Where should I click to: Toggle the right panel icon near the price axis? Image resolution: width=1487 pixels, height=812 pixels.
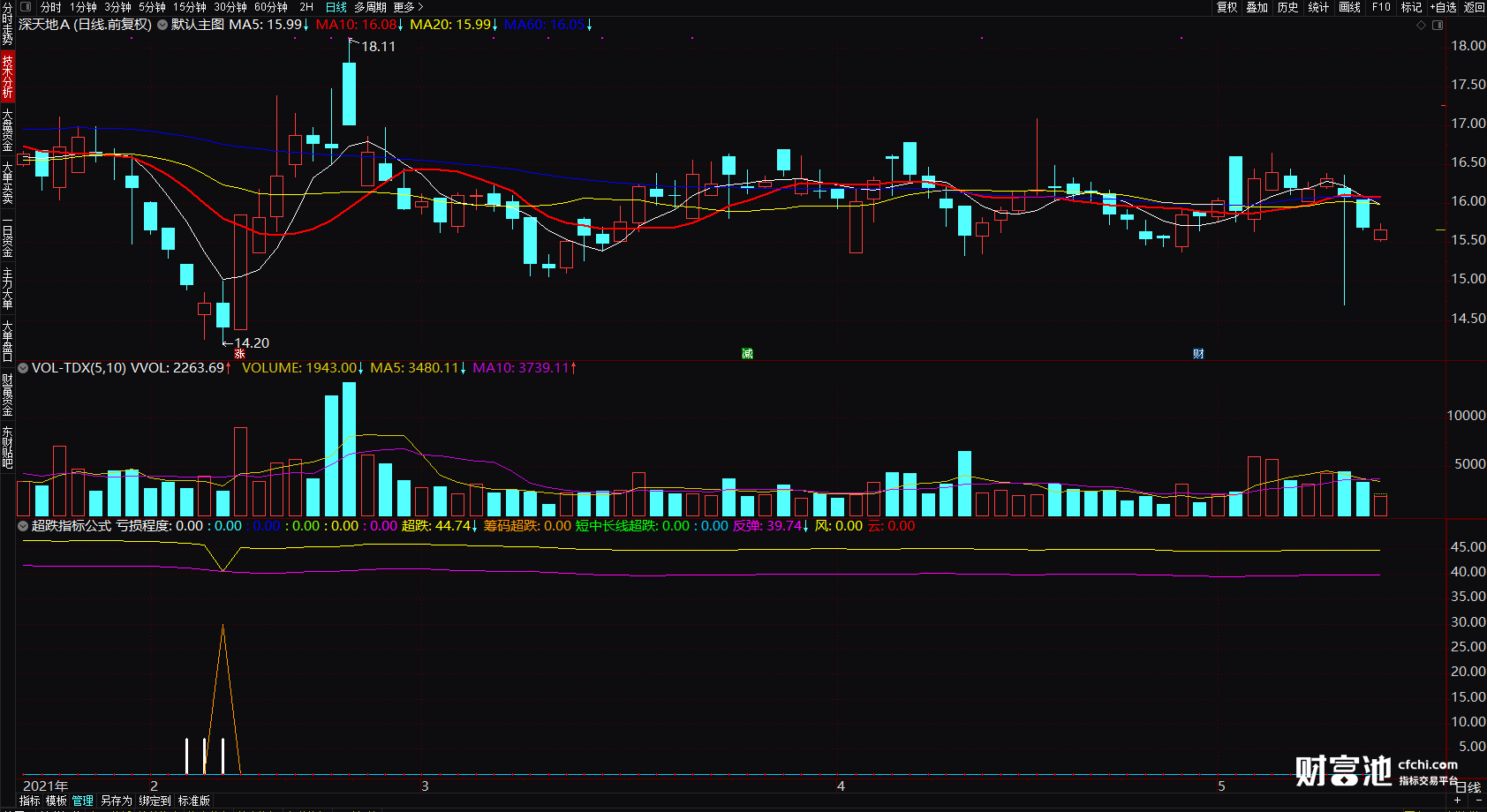click(x=1438, y=25)
